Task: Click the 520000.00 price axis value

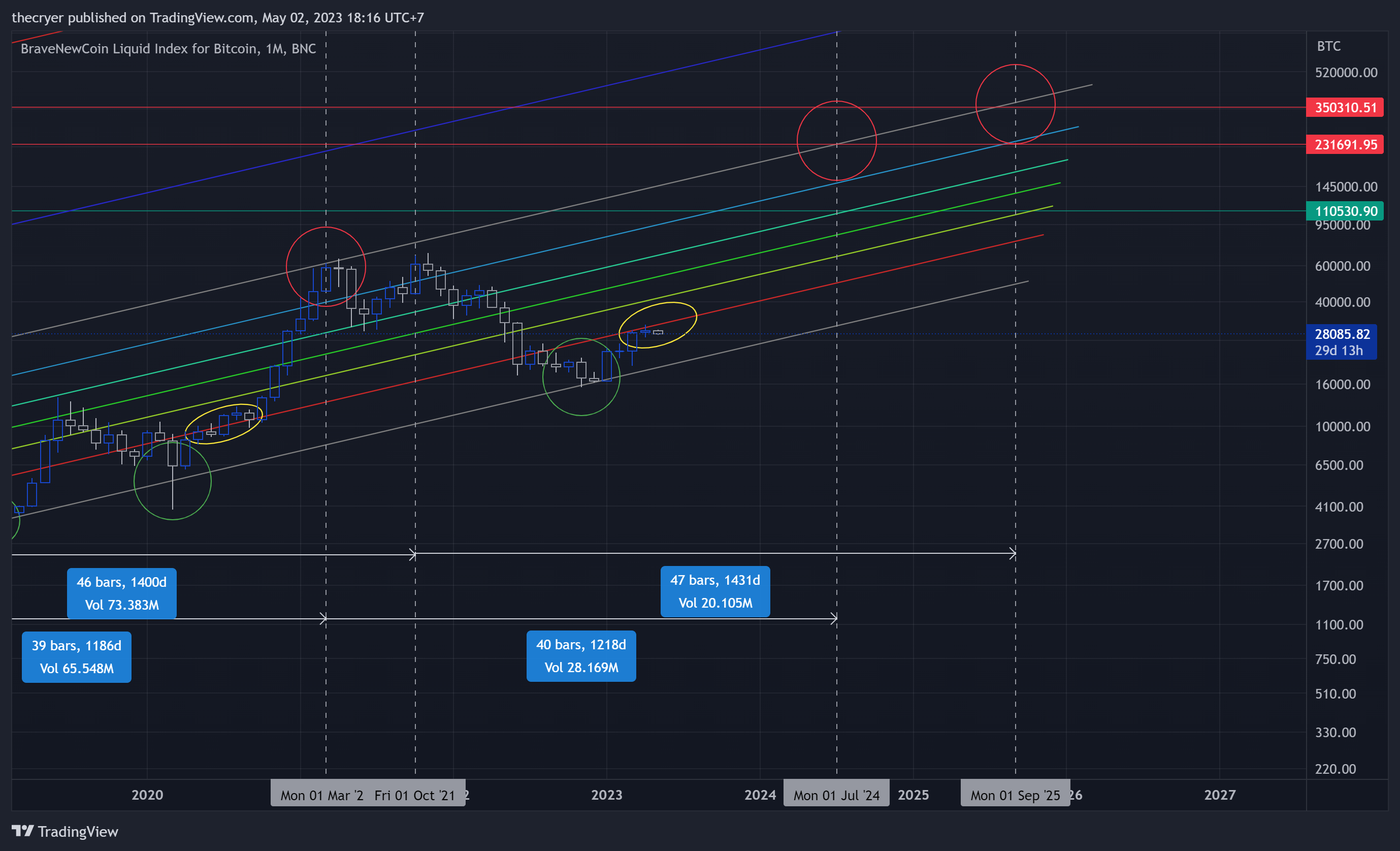Action: tap(1346, 72)
